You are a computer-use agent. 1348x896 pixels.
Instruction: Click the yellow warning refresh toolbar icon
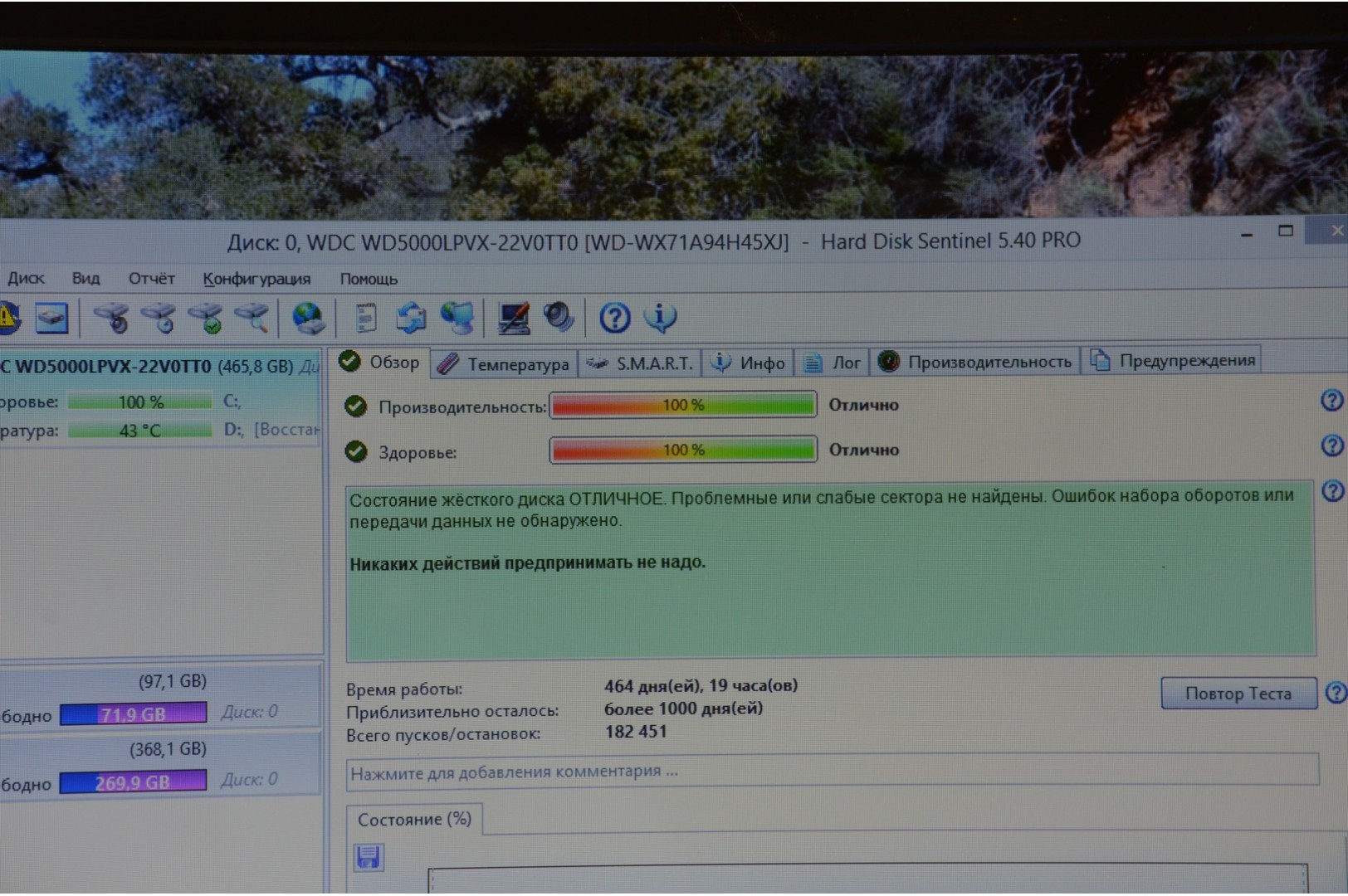(8, 317)
